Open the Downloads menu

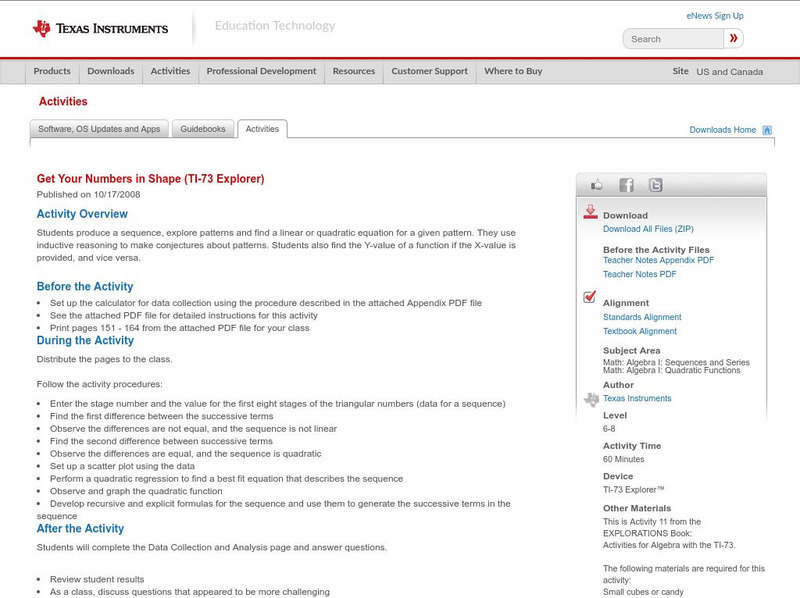(x=111, y=71)
